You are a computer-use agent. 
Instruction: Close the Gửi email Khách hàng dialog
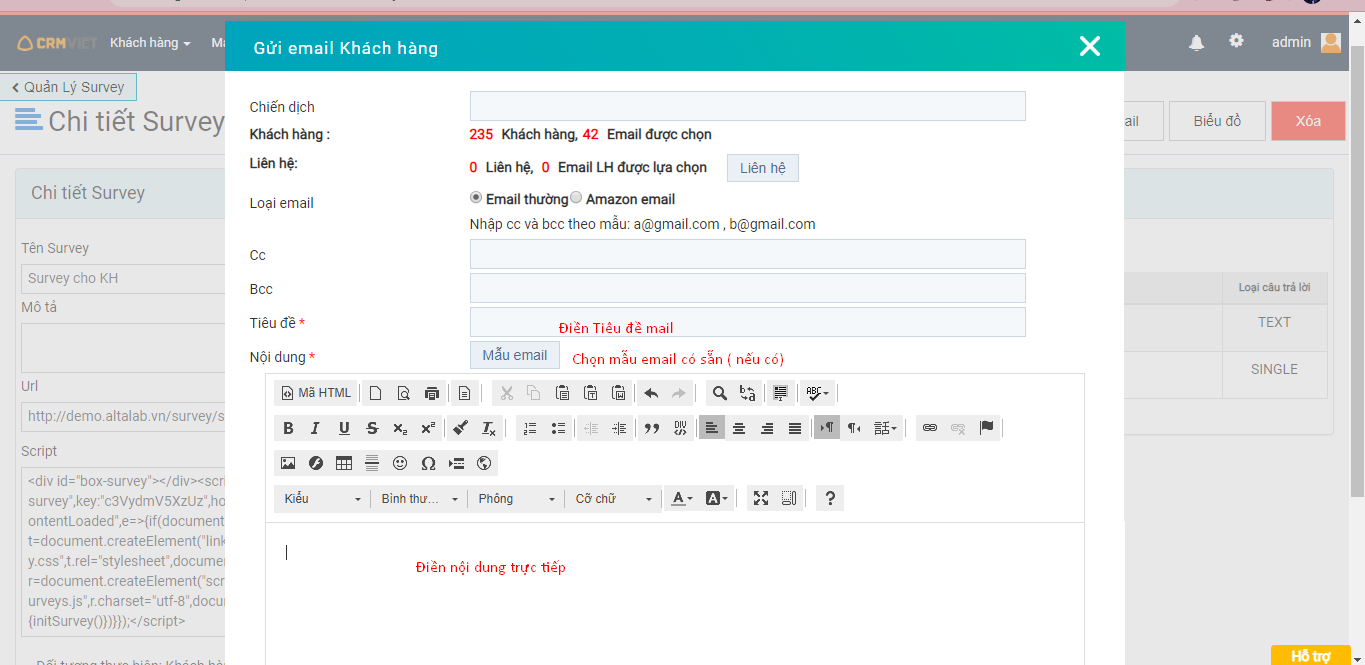coord(1090,46)
